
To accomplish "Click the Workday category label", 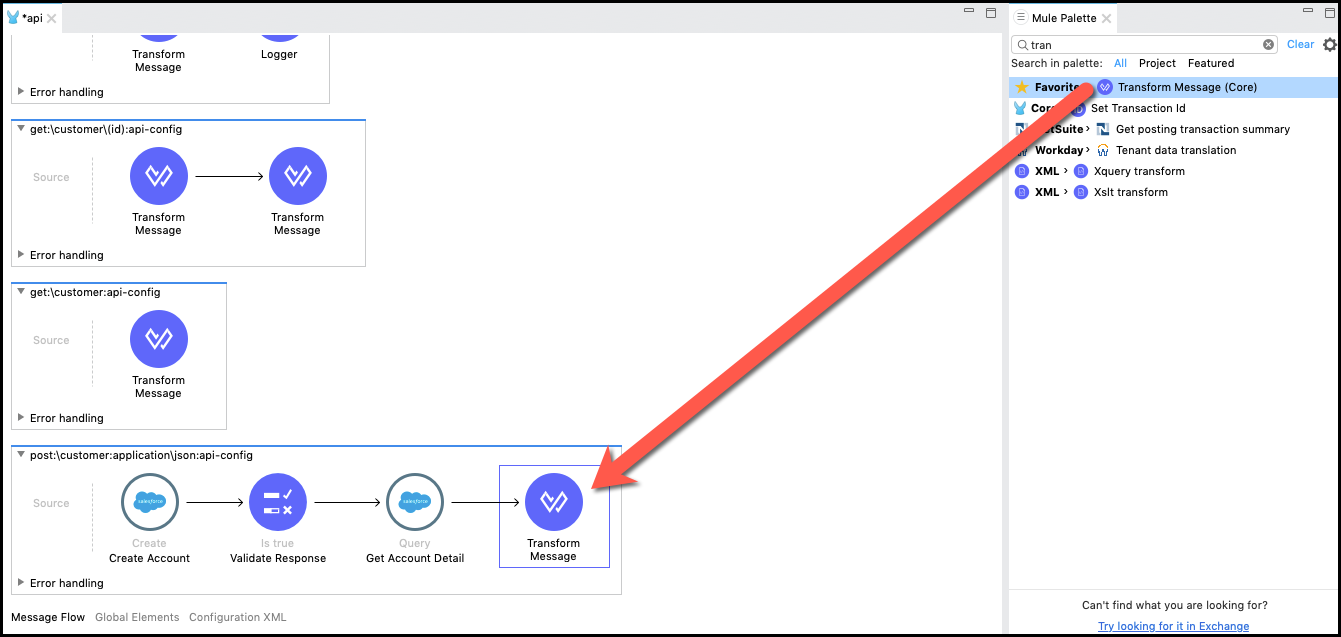I will click(1059, 150).
